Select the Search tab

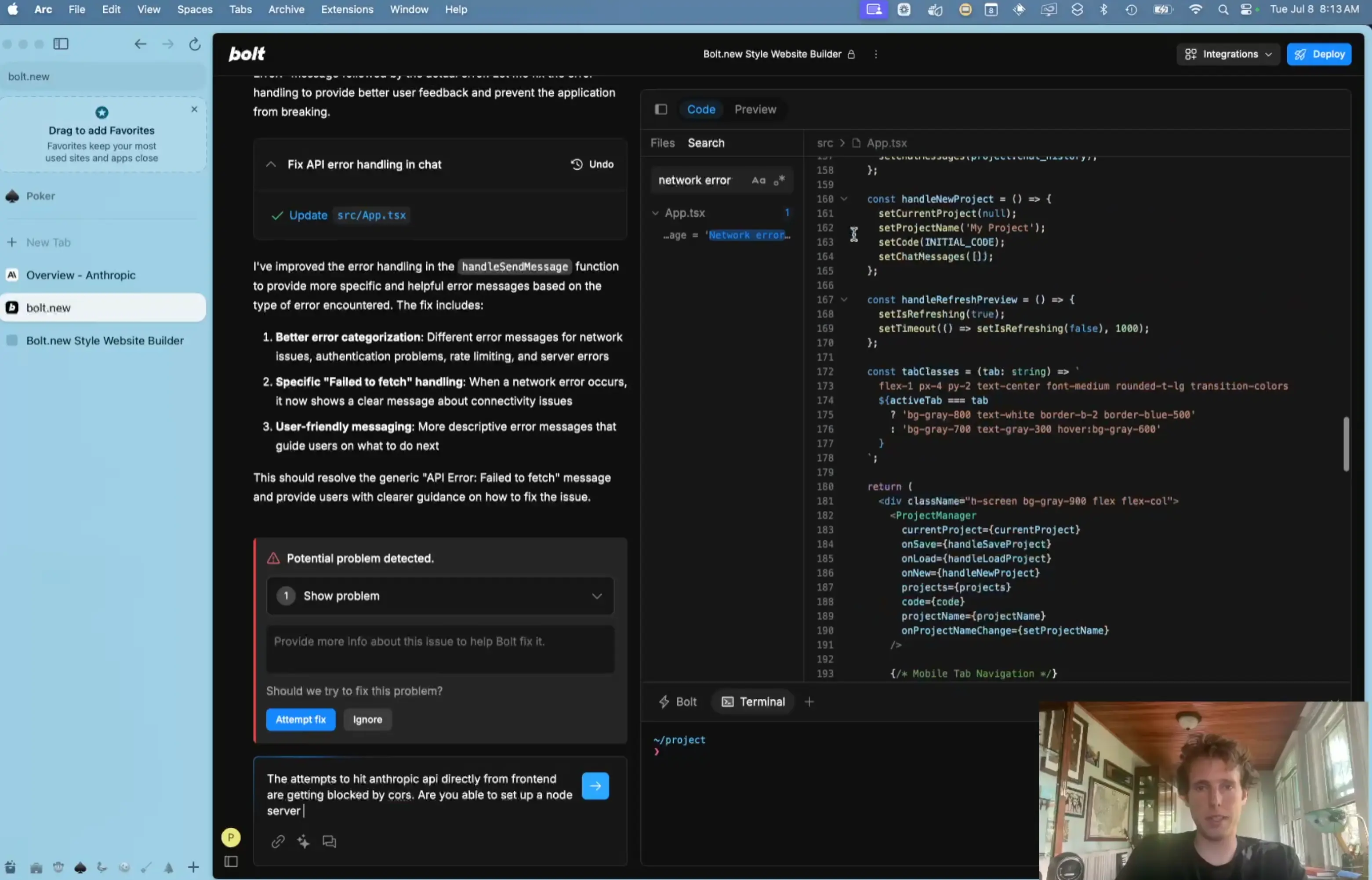pos(706,143)
